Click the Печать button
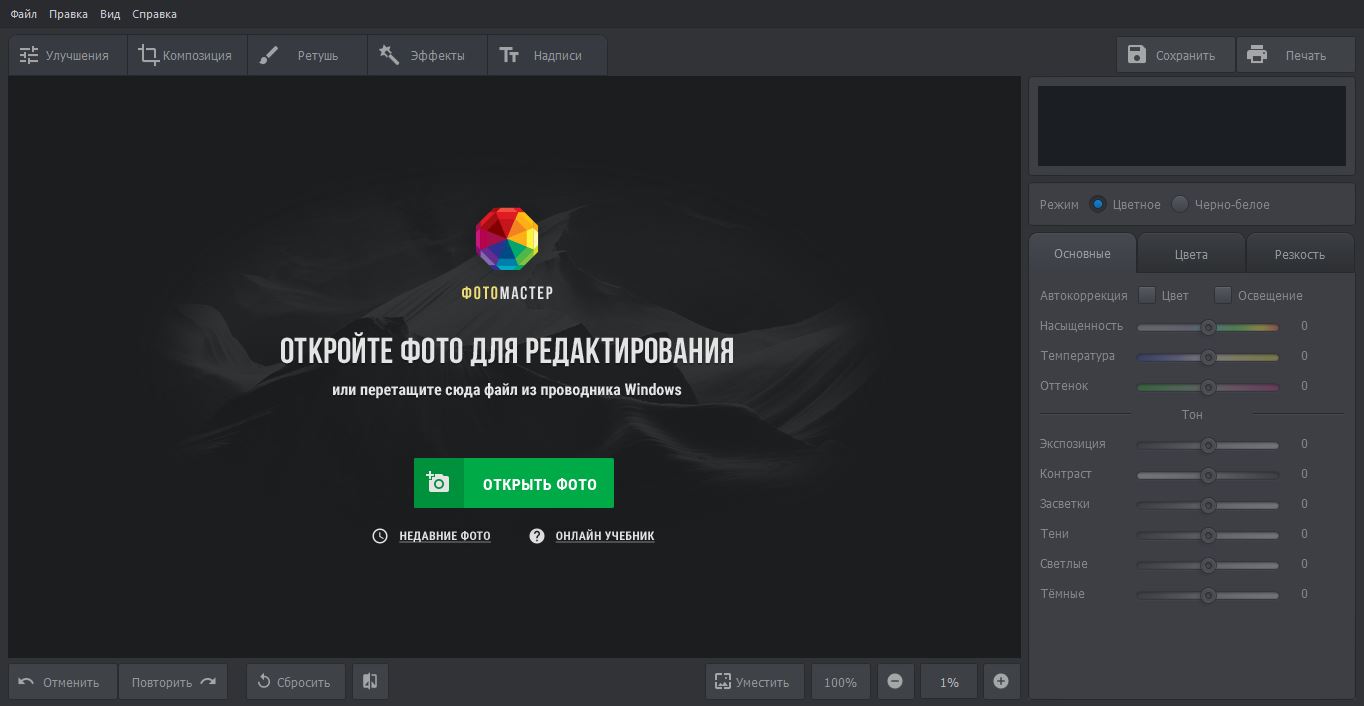The height and width of the screenshot is (706, 1364). click(x=1295, y=55)
